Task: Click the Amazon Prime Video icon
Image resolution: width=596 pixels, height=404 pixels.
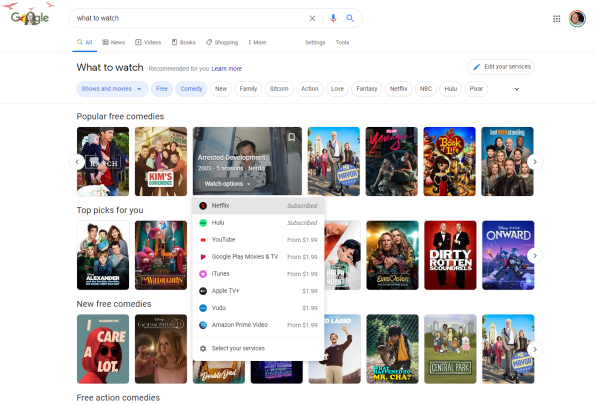Action: [x=203, y=325]
